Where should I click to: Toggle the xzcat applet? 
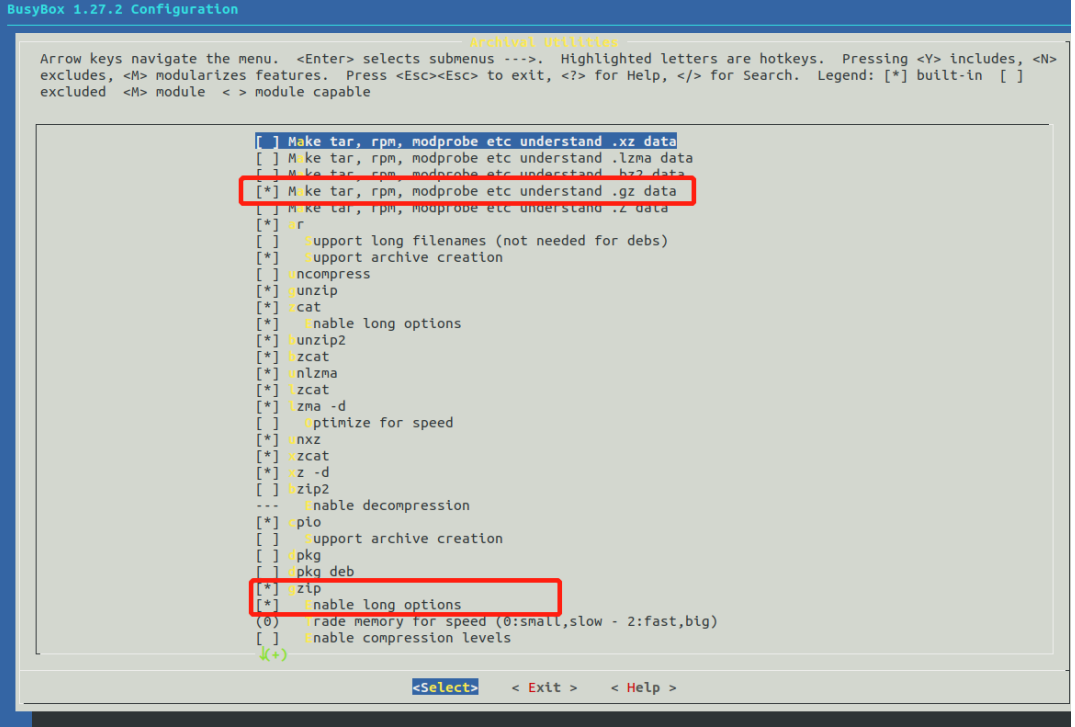(292, 455)
